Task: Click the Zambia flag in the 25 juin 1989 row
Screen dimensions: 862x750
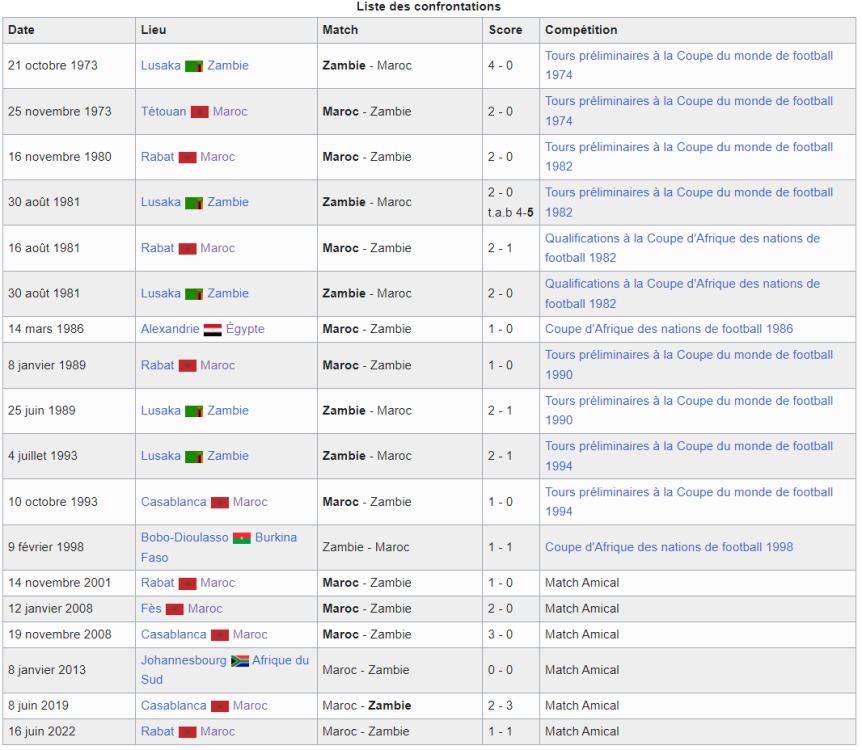Action: pos(194,411)
